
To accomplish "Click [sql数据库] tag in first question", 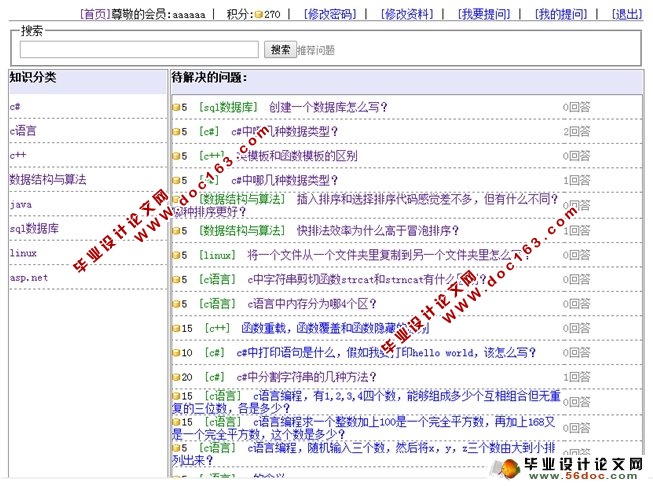I will click(x=228, y=107).
